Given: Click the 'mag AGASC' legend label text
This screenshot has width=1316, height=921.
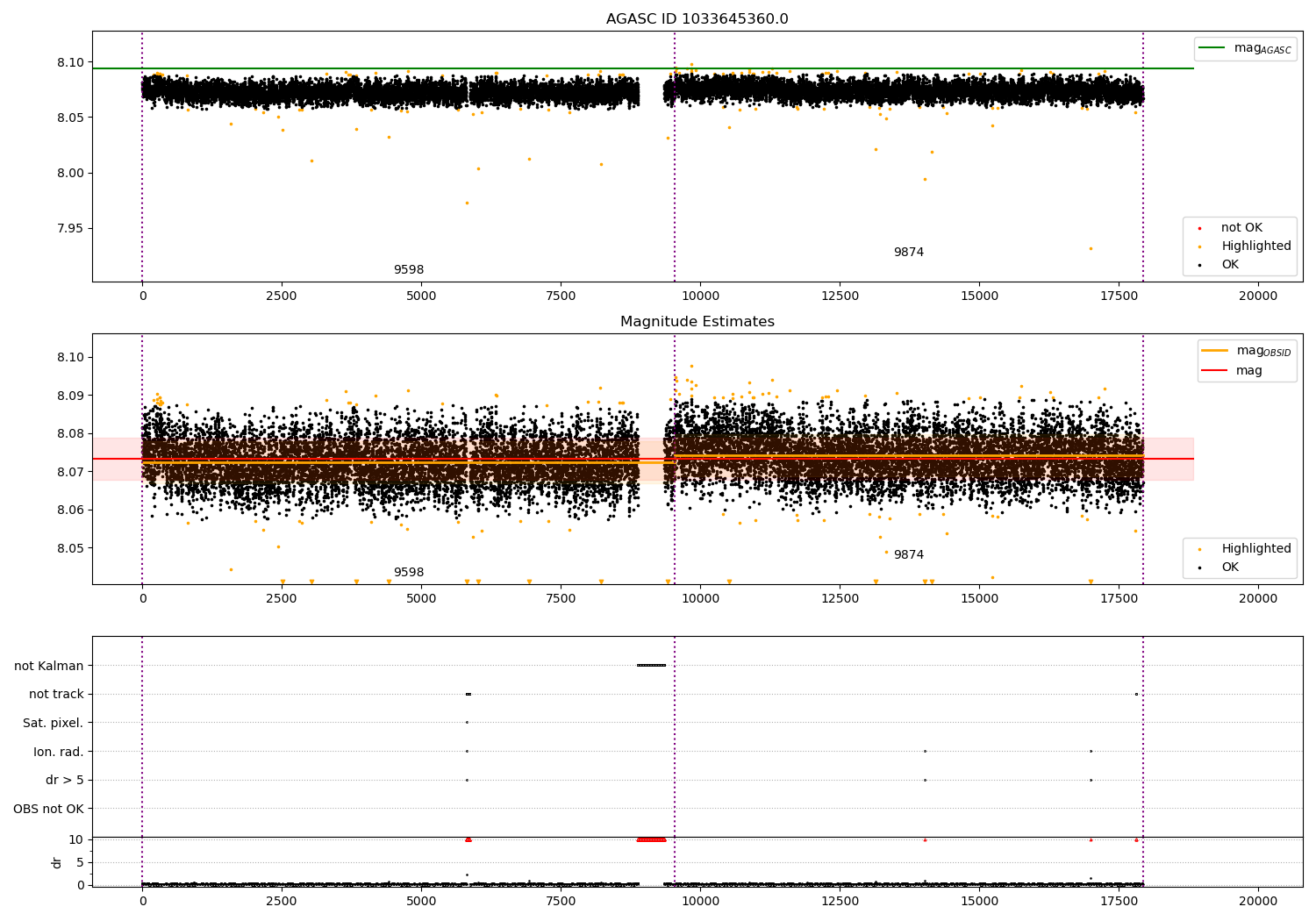Looking at the screenshot, I should (1262, 48).
